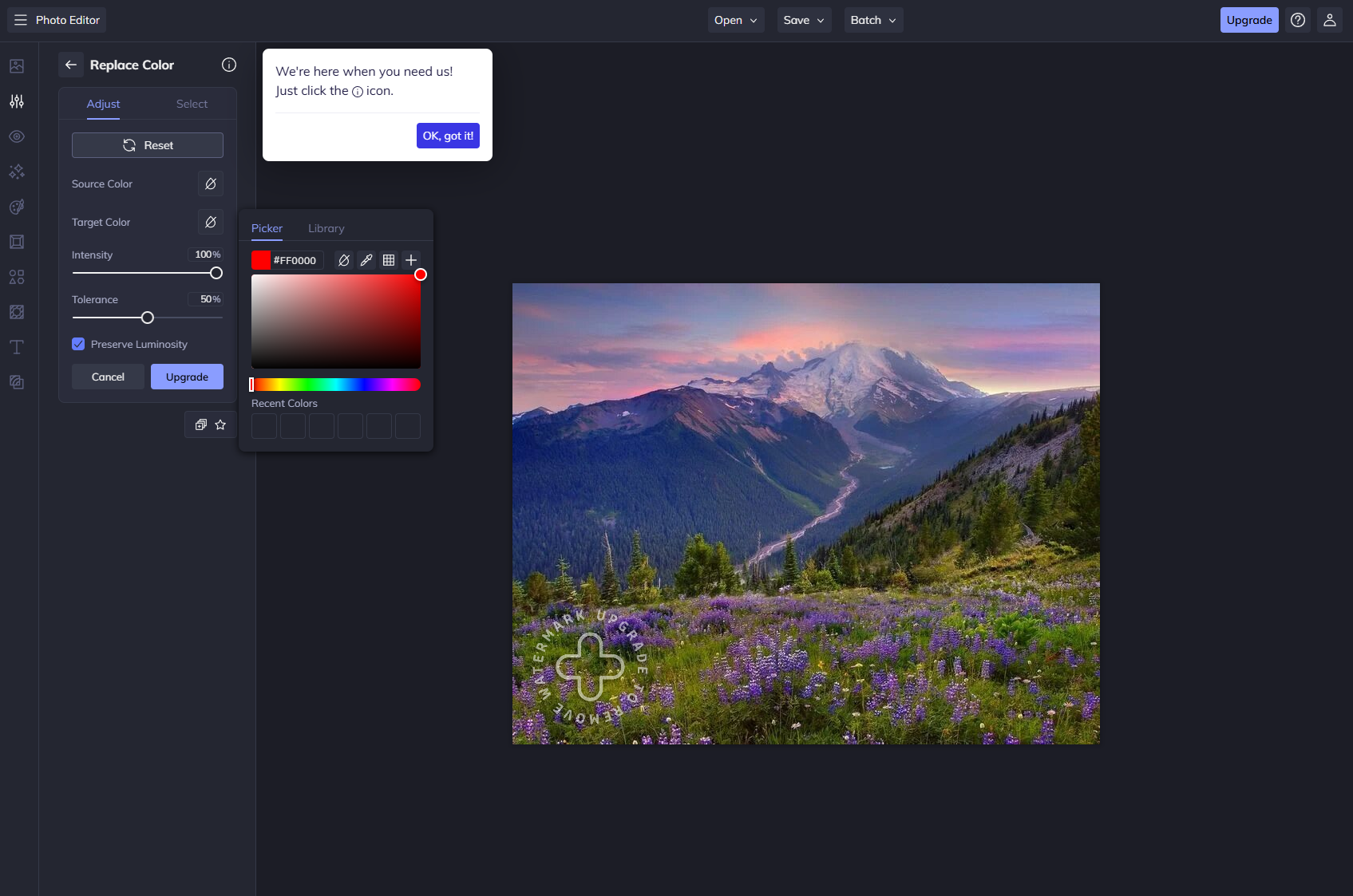The image size is (1353, 896).
Task: Open the help question mark icon
Action: point(1298,20)
